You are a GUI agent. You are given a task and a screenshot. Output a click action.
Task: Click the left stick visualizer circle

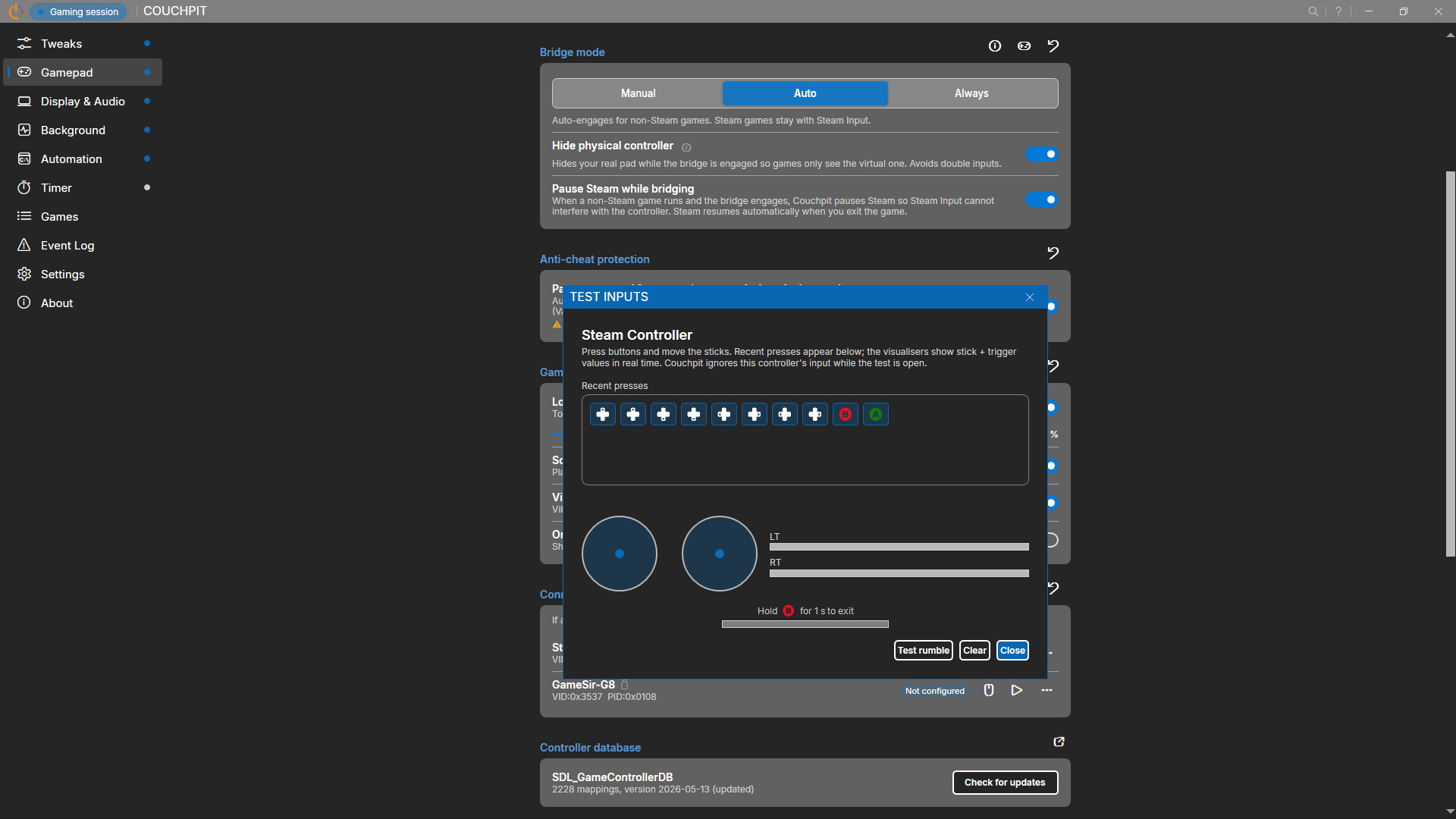[620, 554]
